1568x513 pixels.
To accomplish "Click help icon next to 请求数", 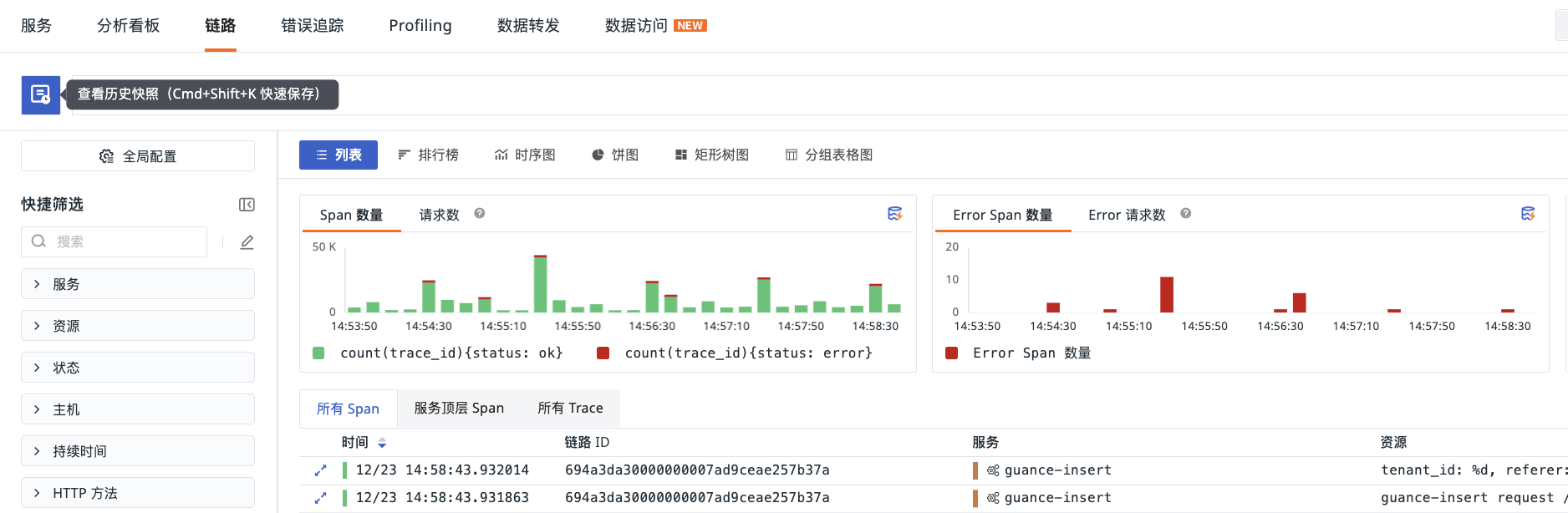I will pos(480,213).
